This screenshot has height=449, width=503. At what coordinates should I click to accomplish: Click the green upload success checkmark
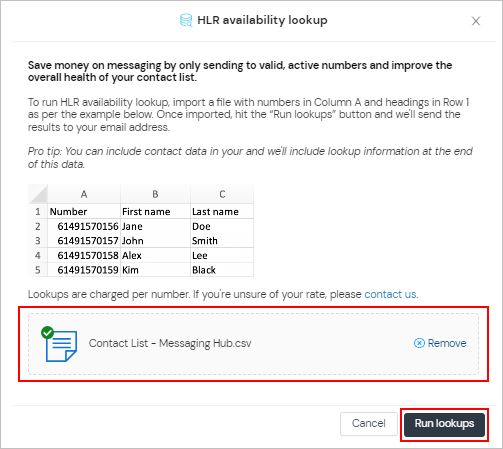[47, 332]
